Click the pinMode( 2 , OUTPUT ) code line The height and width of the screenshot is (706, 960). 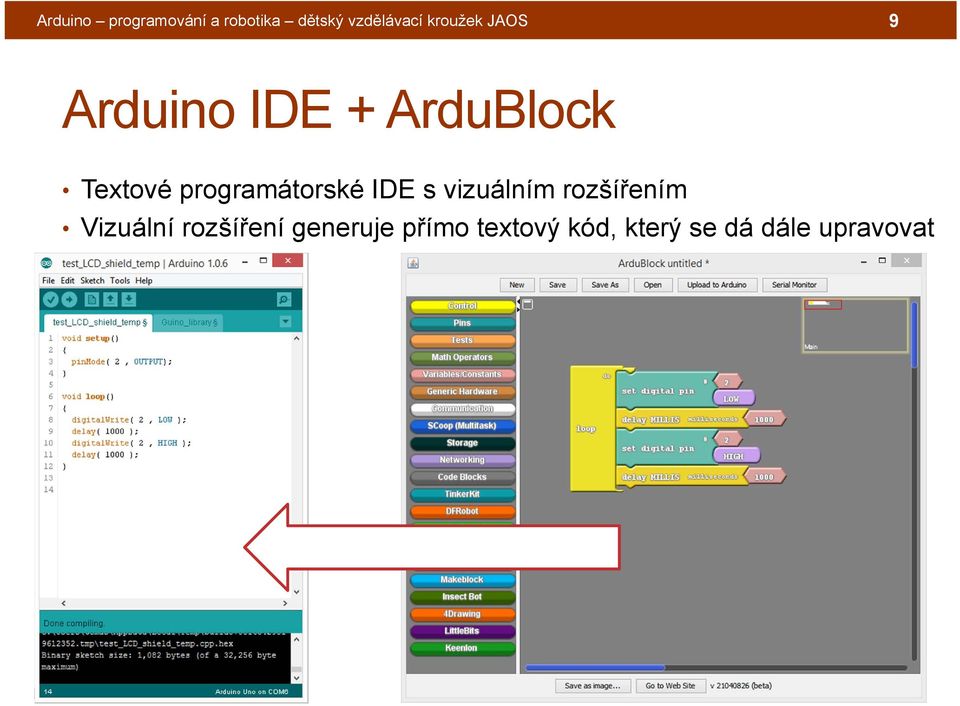tap(122, 361)
